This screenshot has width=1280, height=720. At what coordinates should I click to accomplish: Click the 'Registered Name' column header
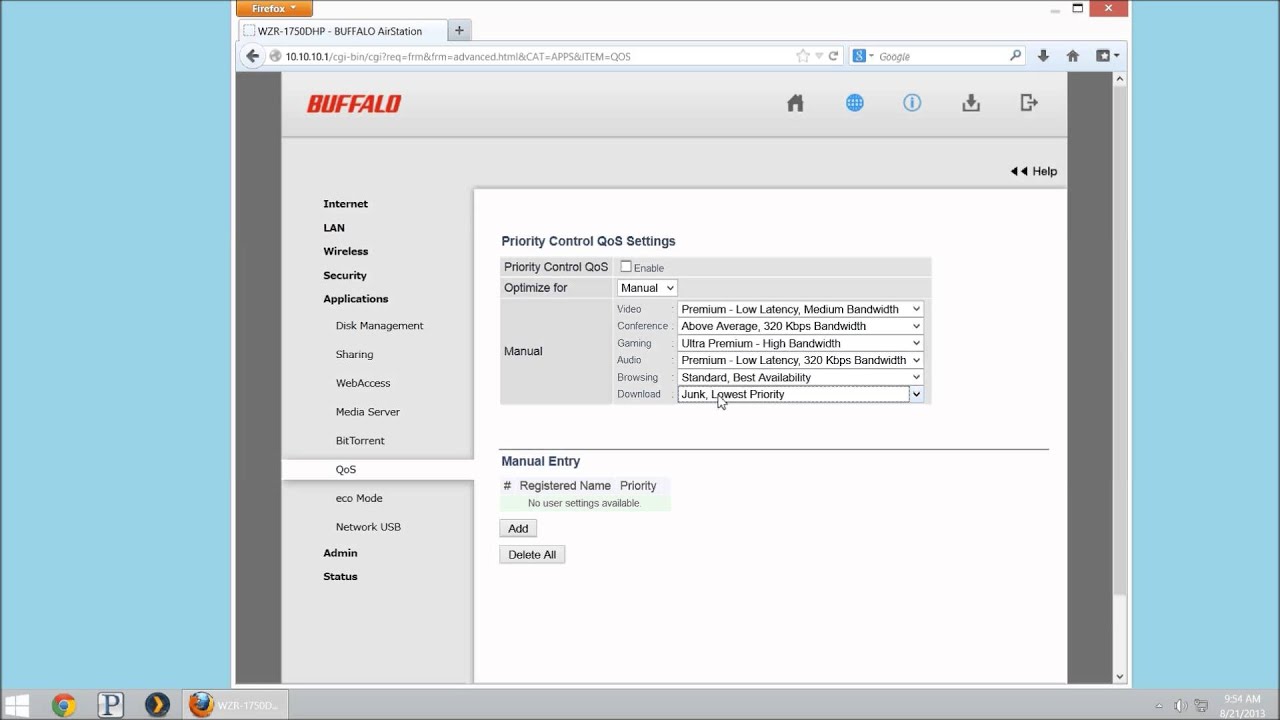click(565, 486)
